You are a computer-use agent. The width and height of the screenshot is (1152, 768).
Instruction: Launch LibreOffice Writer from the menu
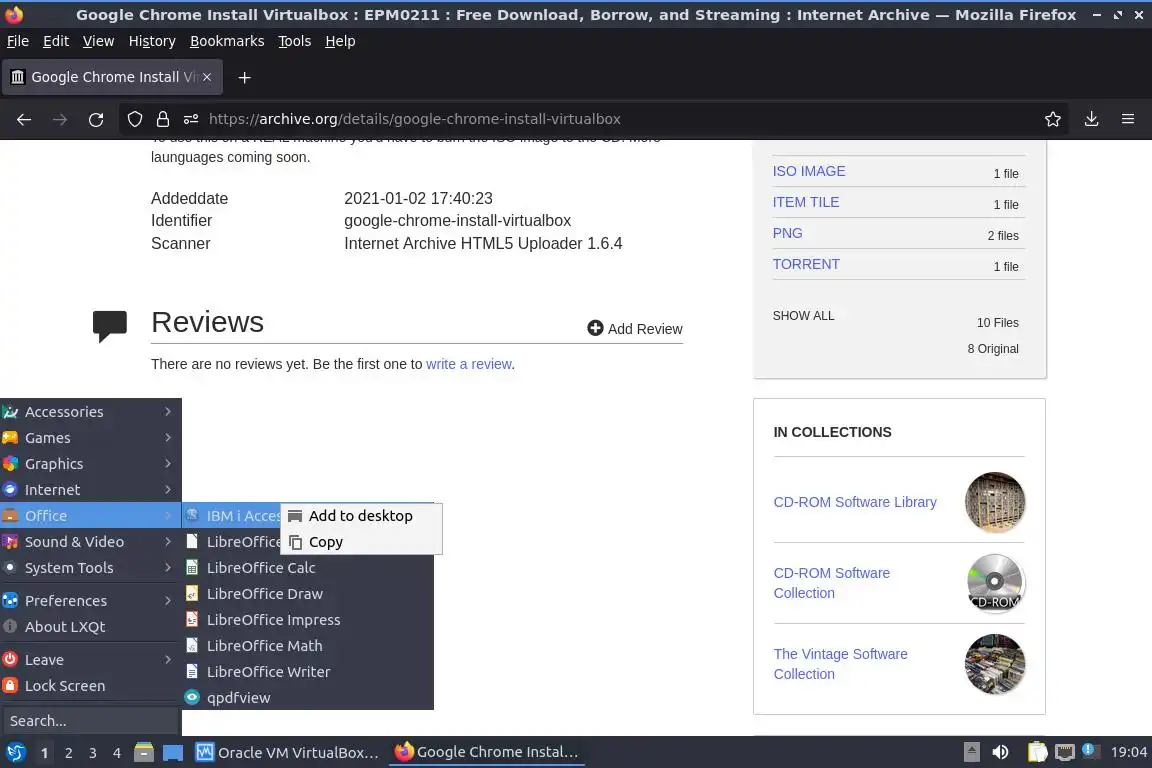point(307,672)
